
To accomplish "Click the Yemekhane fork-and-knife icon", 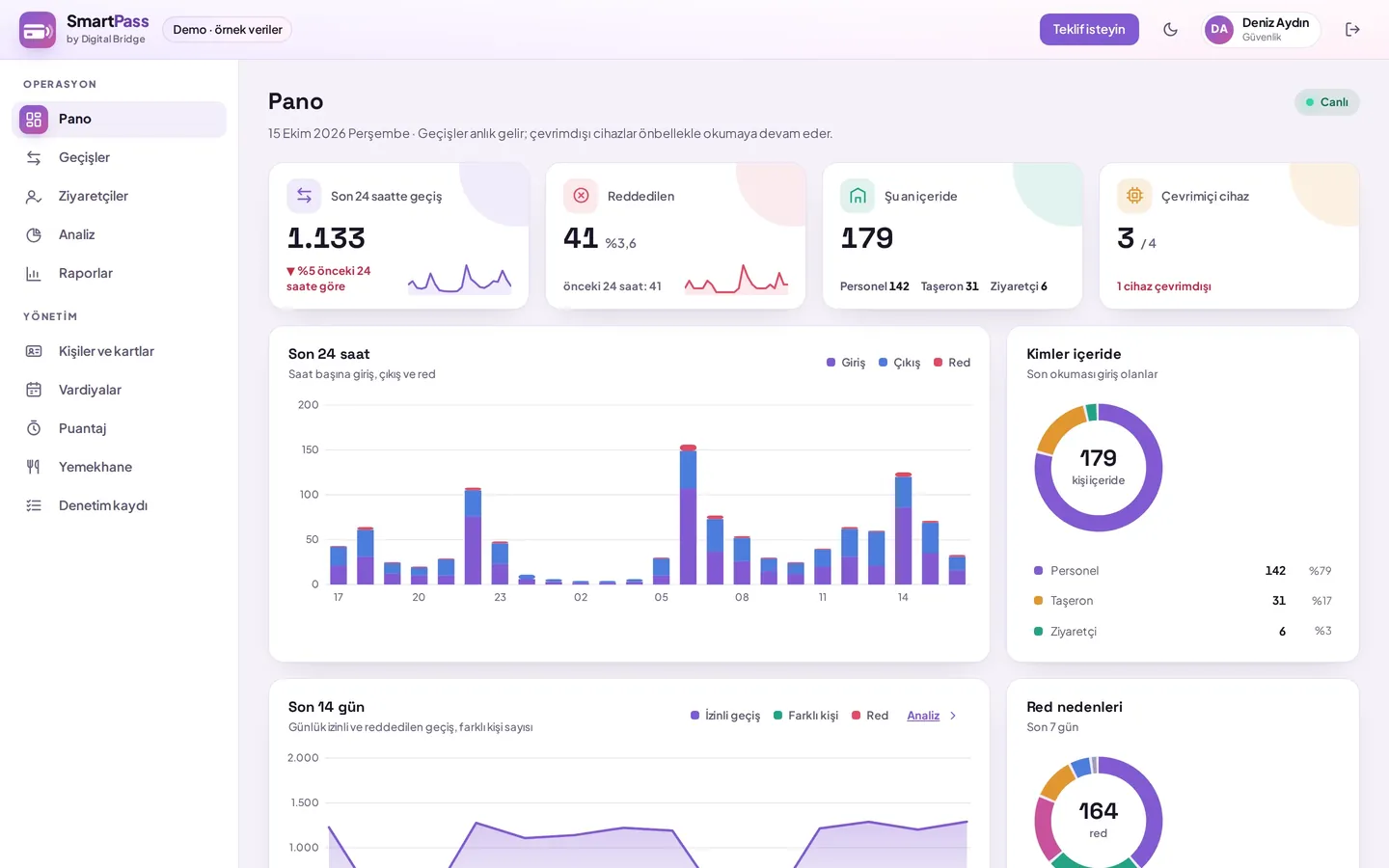I will click(34, 467).
